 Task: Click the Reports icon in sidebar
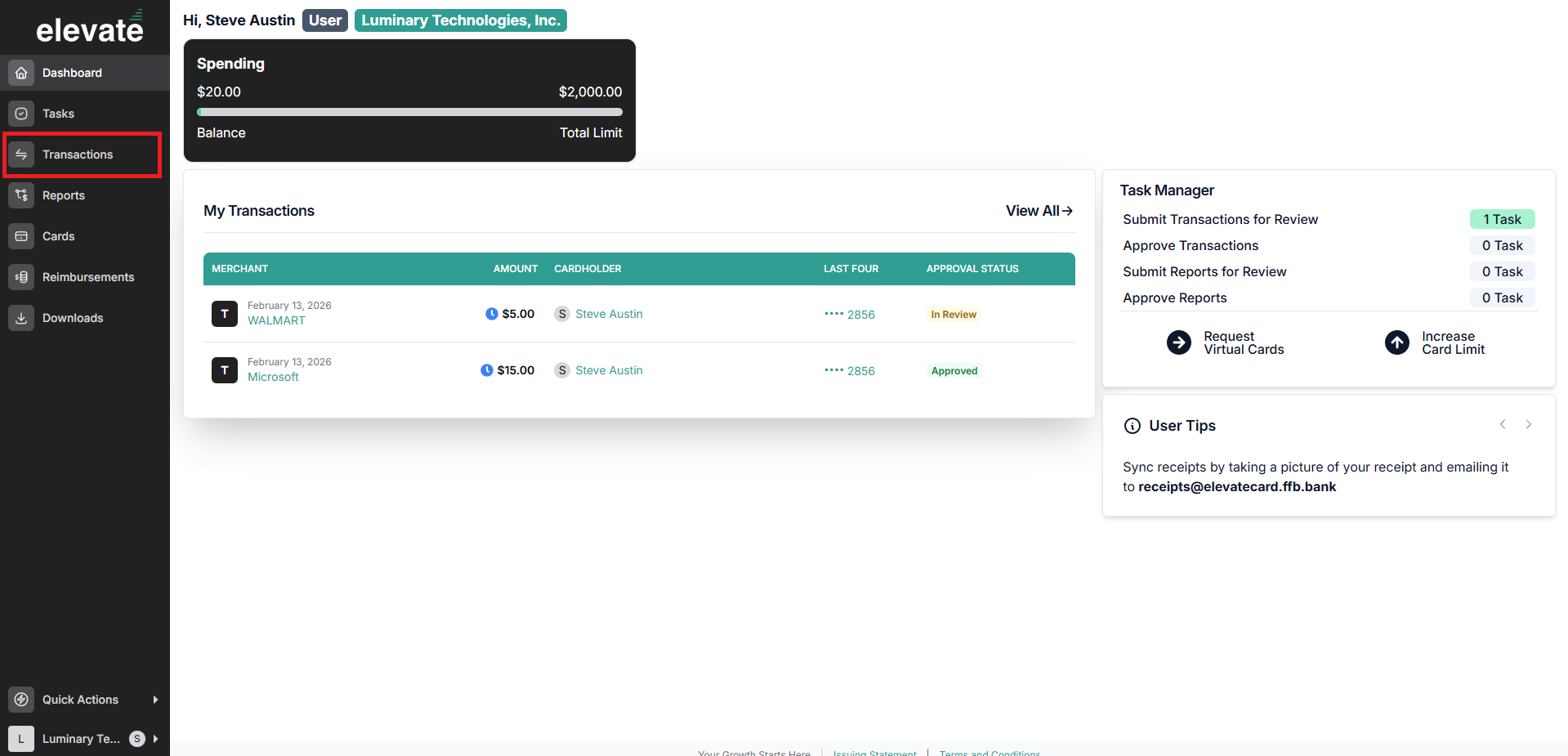pyautogui.click(x=21, y=195)
